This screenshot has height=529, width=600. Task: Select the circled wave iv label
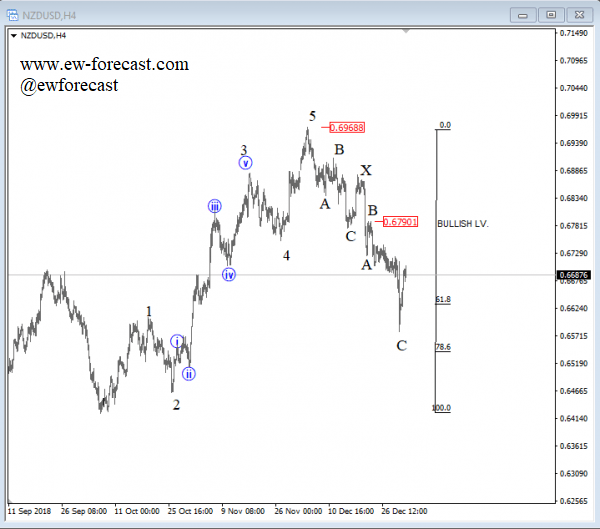tap(229, 274)
